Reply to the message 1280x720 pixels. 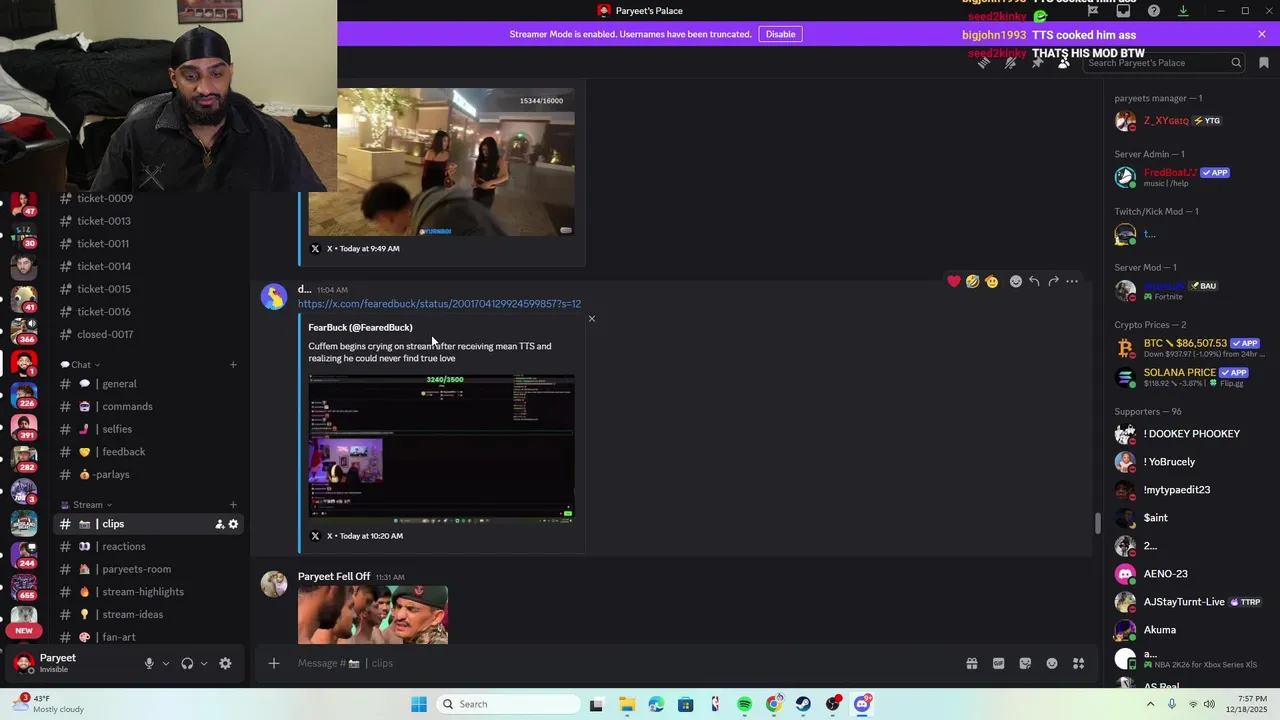coord(1034,282)
